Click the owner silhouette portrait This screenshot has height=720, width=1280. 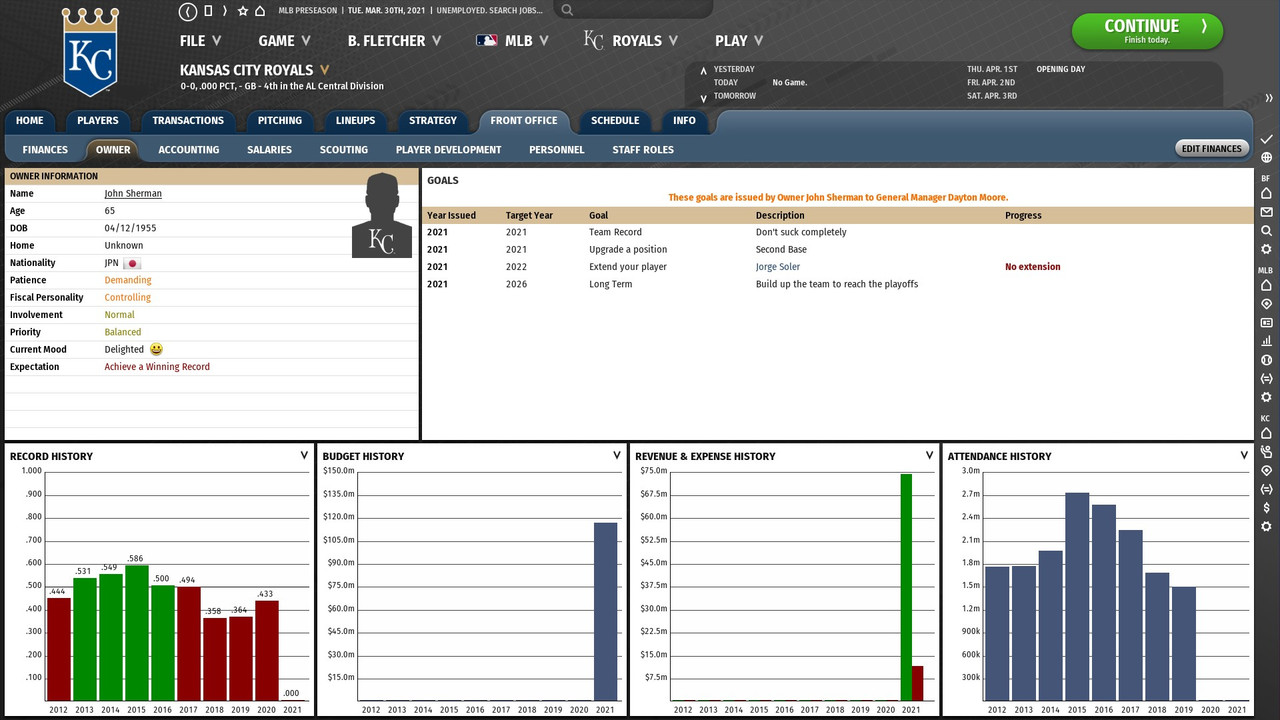382,214
